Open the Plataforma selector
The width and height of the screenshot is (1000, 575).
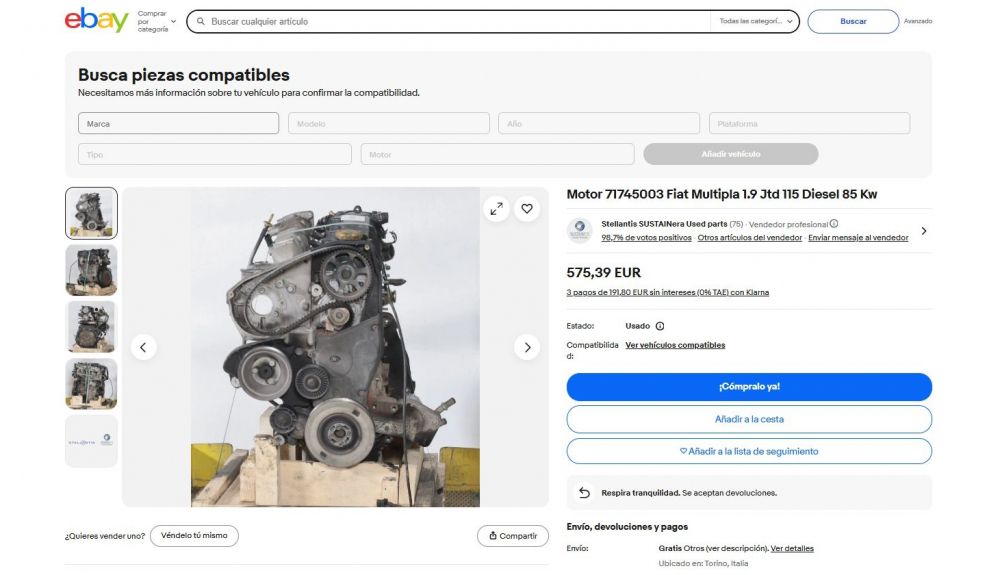(809, 124)
